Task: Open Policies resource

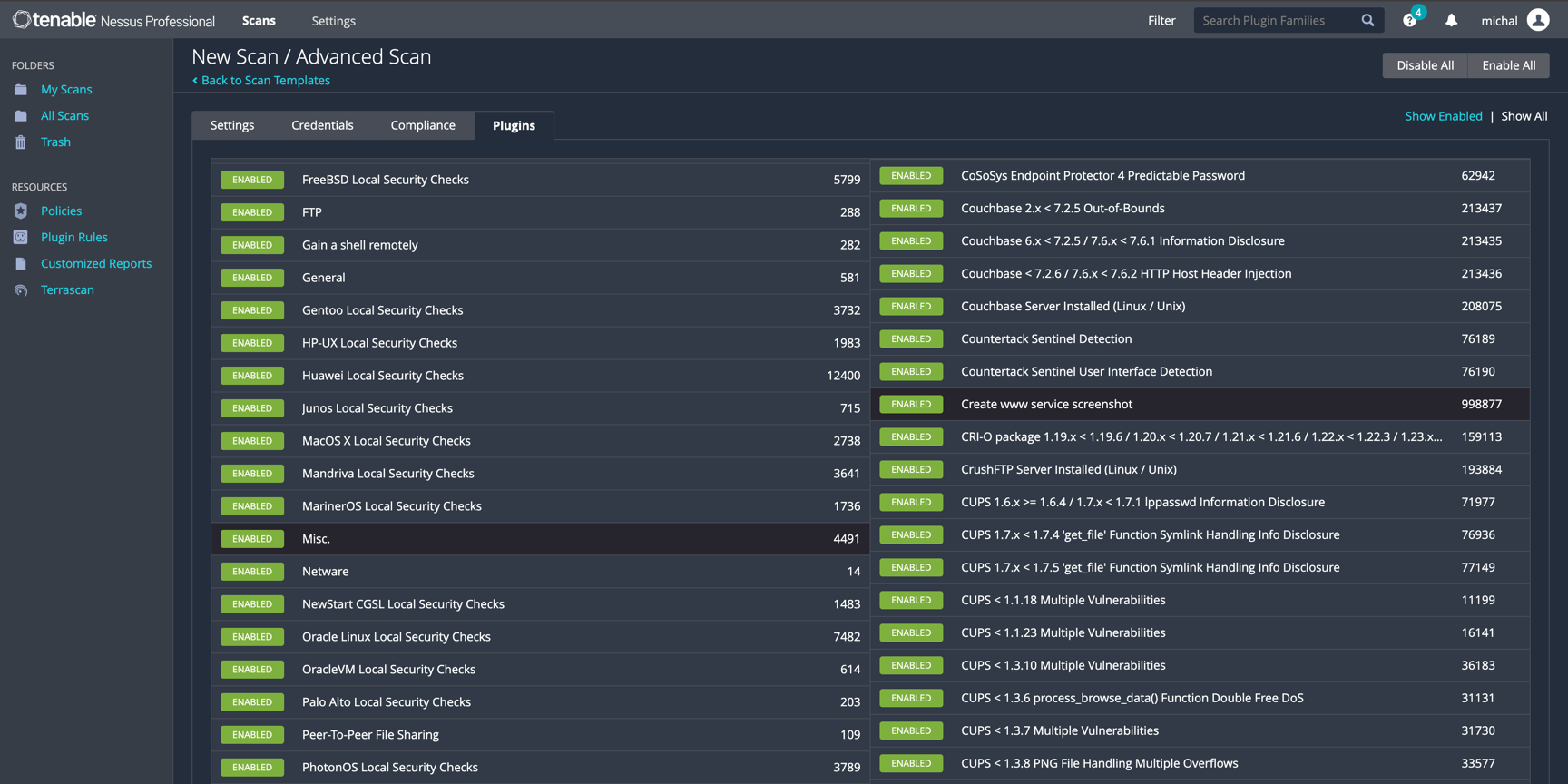Action: pyautogui.click(x=61, y=211)
